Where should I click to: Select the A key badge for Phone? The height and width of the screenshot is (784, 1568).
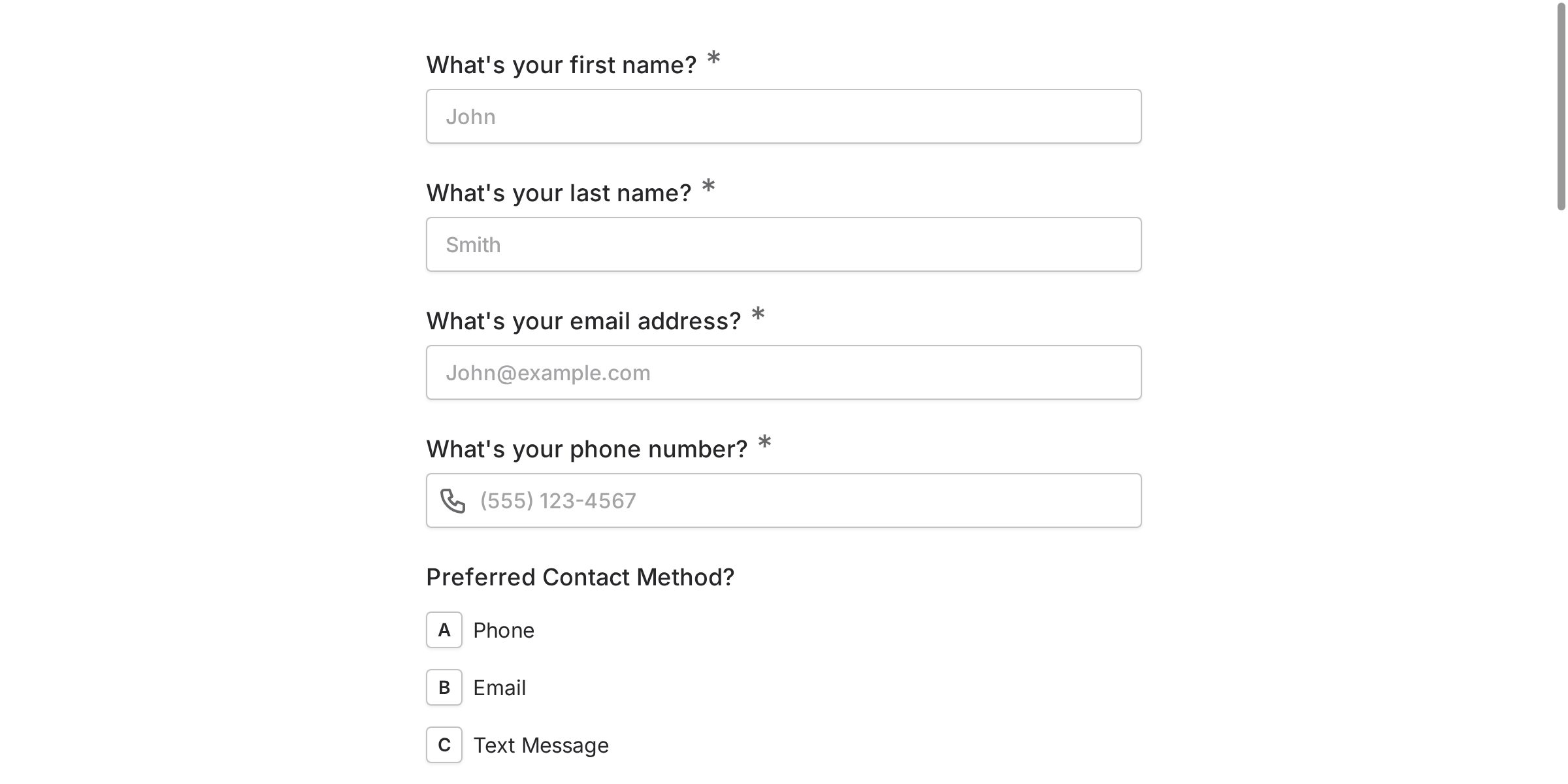point(444,630)
